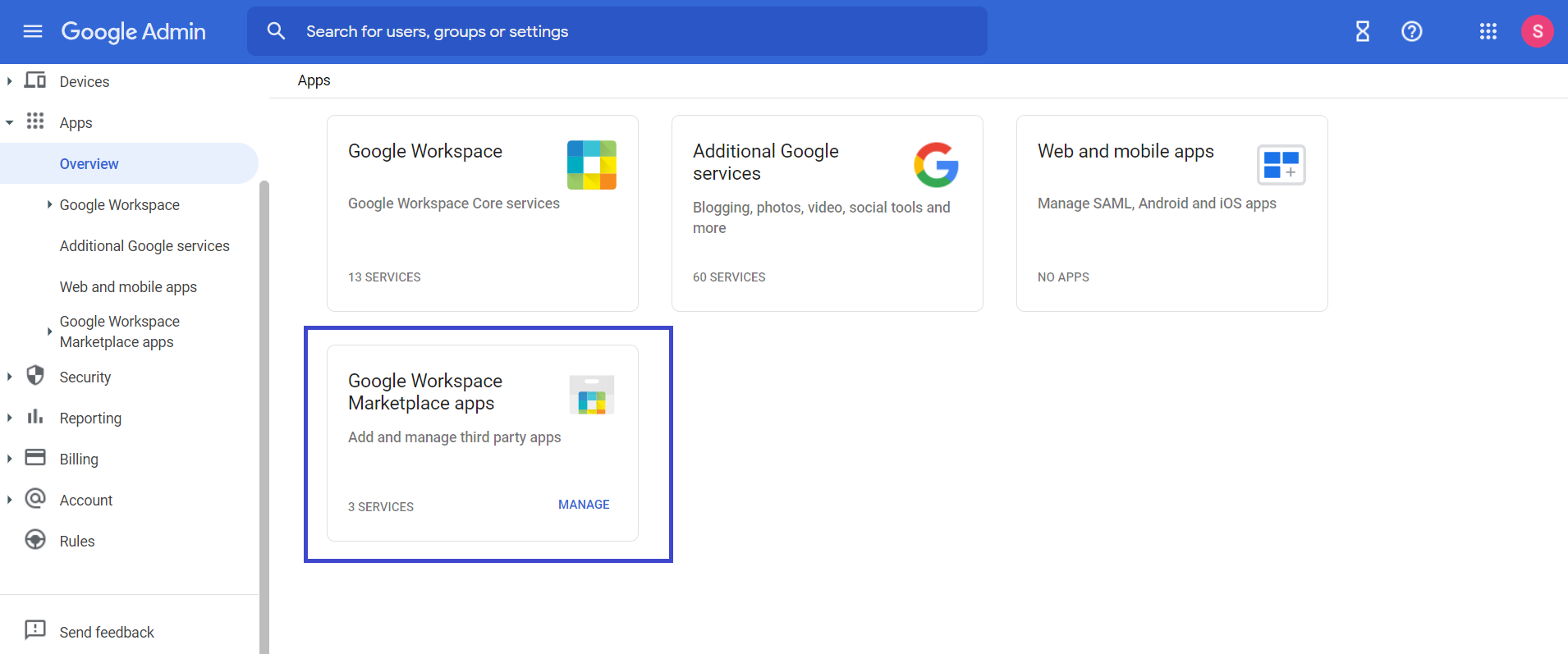The image size is (1568, 654).
Task: Open Rules in the sidebar
Action: [77, 542]
